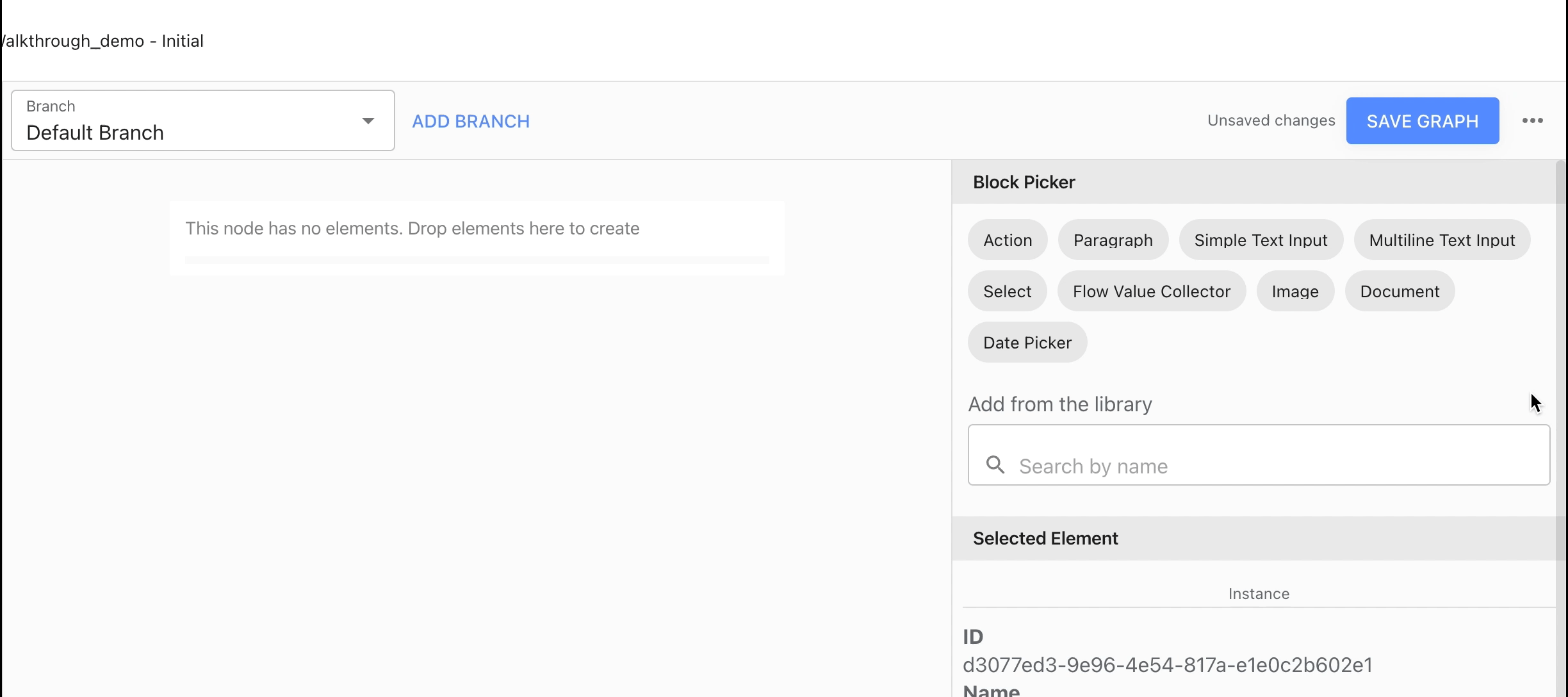Image resolution: width=1568 pixels, height=697 pixels.
Task: Expand the Branch dropdown arrow
Action: pyautogui.click(x=368, y=120)
